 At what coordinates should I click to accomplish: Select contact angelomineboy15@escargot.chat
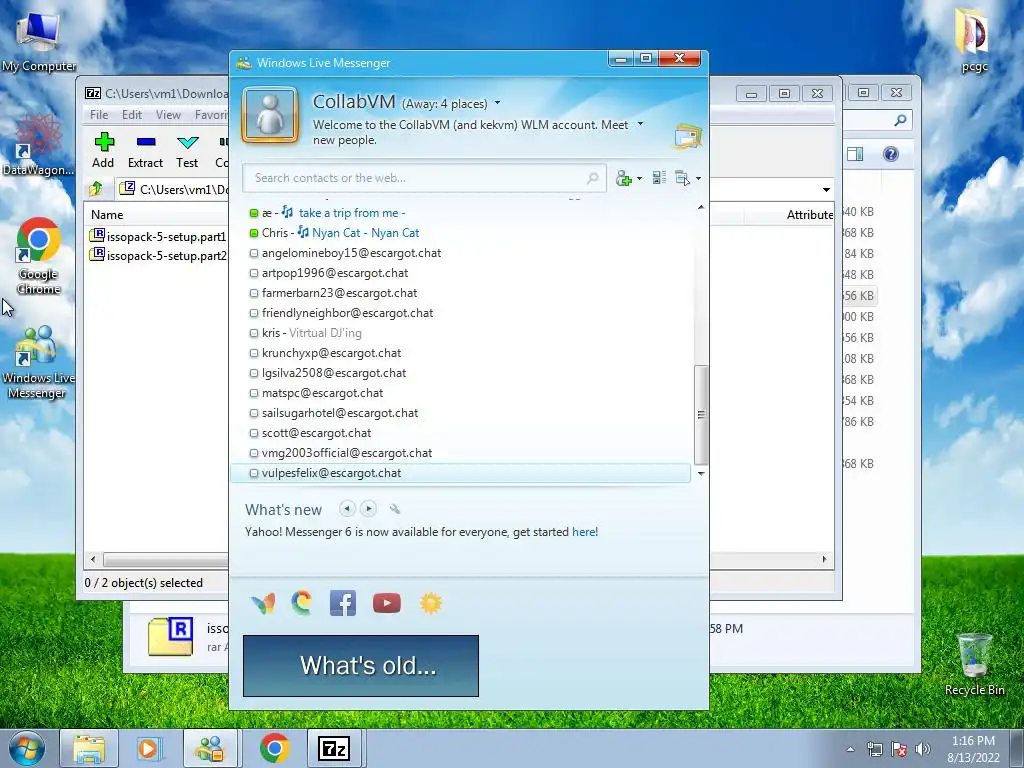(x=460, y=253)
